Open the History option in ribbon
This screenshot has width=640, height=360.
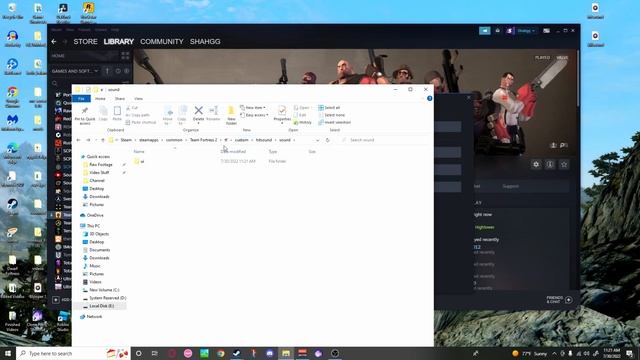(302, 122)
